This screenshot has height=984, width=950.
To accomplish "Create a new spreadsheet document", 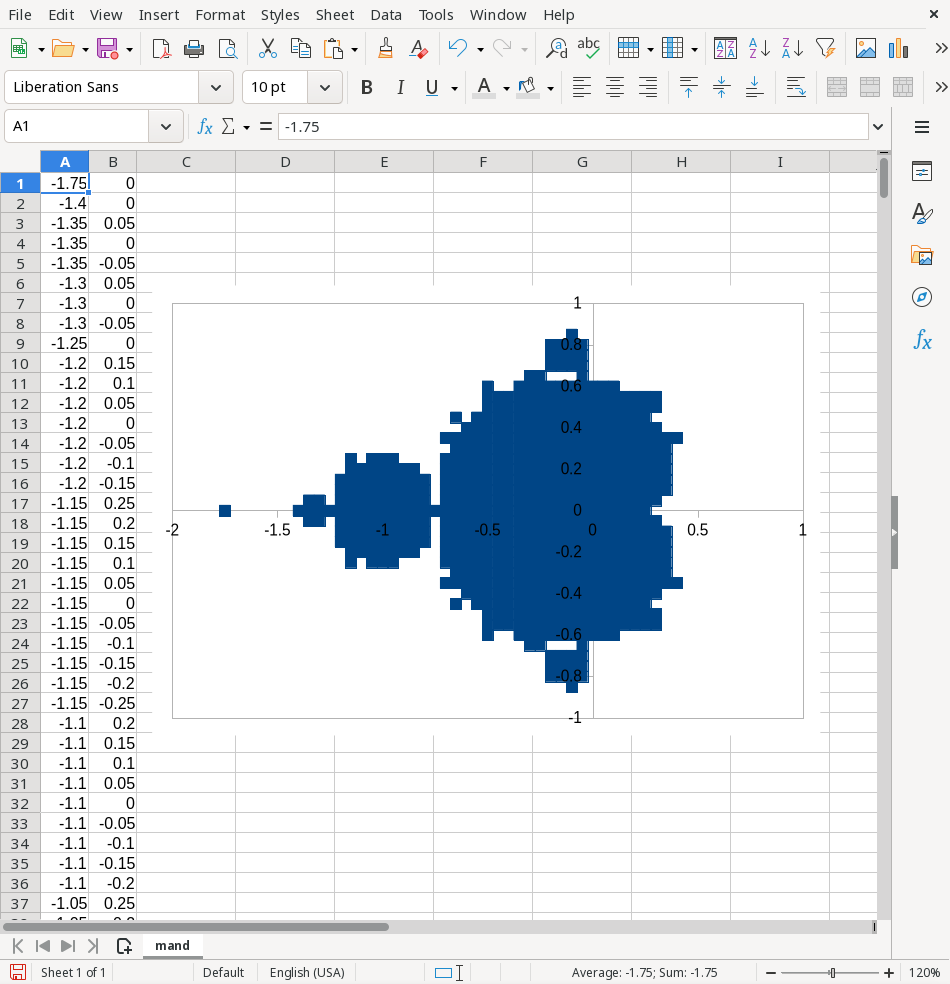I will pyautogui.click(x=19, y=48).
